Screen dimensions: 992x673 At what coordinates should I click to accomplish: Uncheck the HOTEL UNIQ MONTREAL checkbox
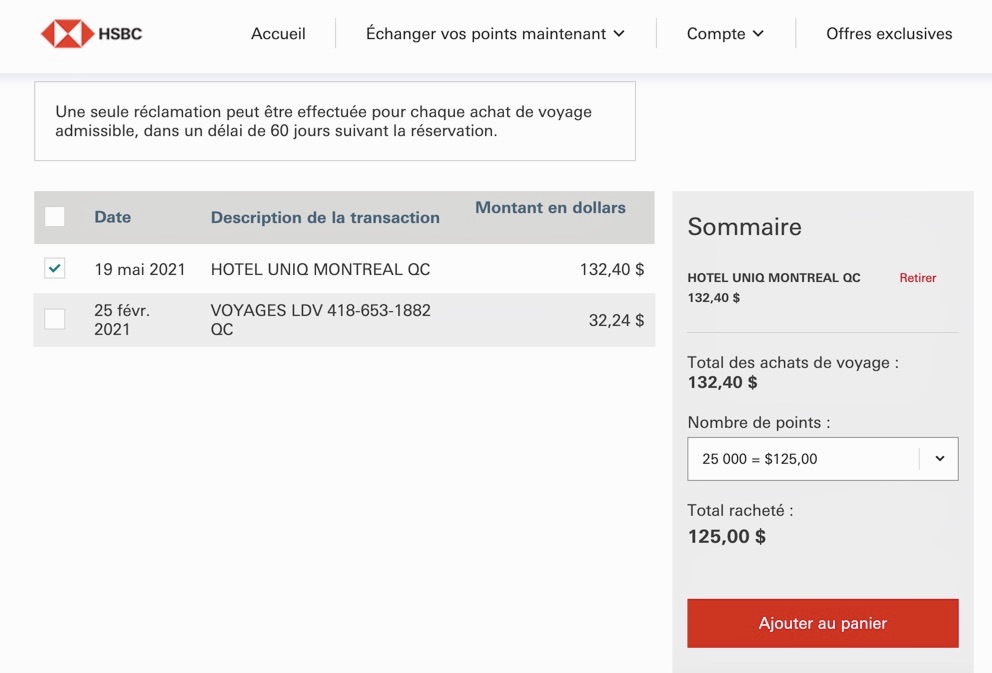coord(55,268)
